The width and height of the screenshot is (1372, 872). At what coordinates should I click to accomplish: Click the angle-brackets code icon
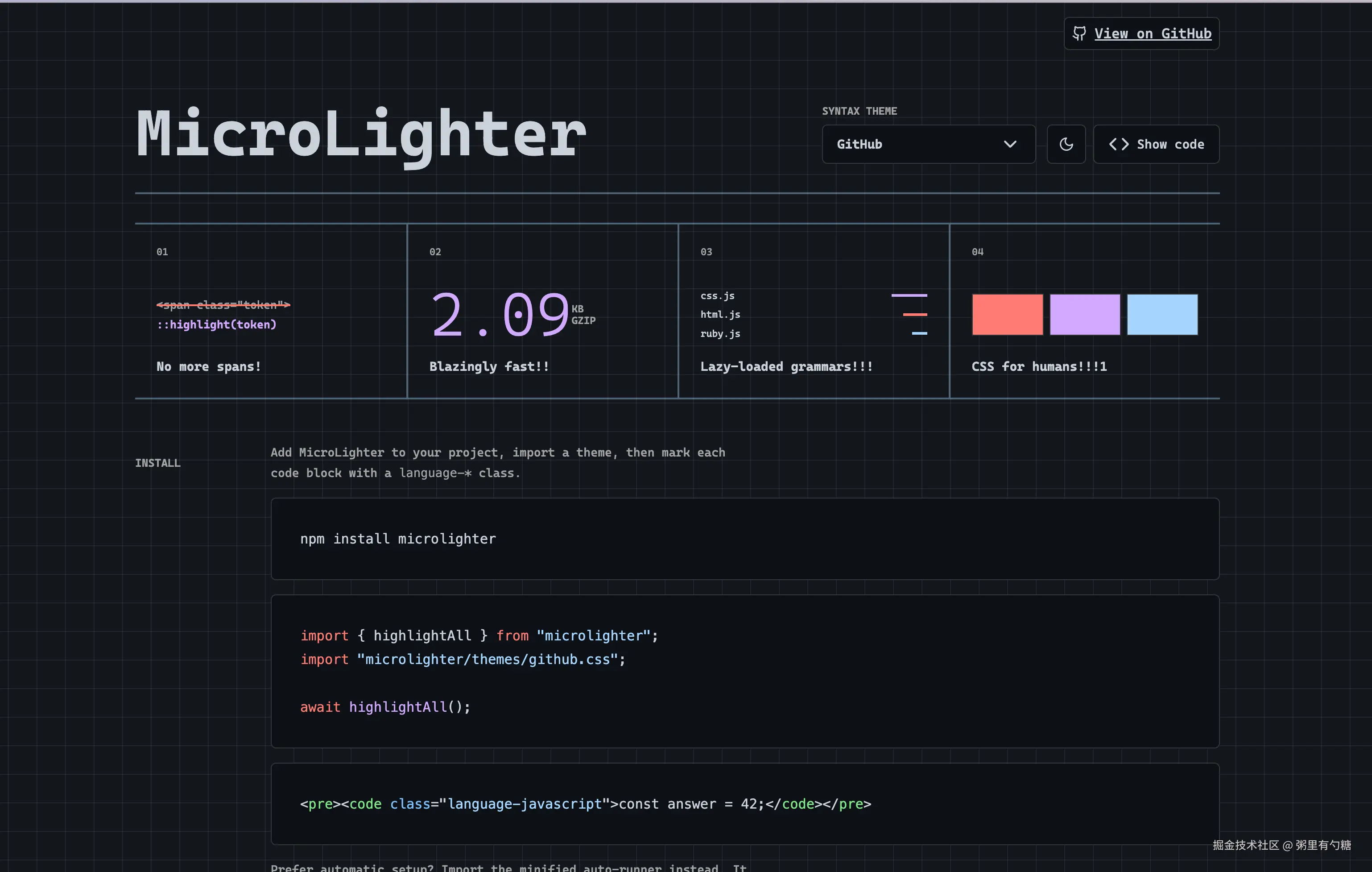coord(1119,144)
